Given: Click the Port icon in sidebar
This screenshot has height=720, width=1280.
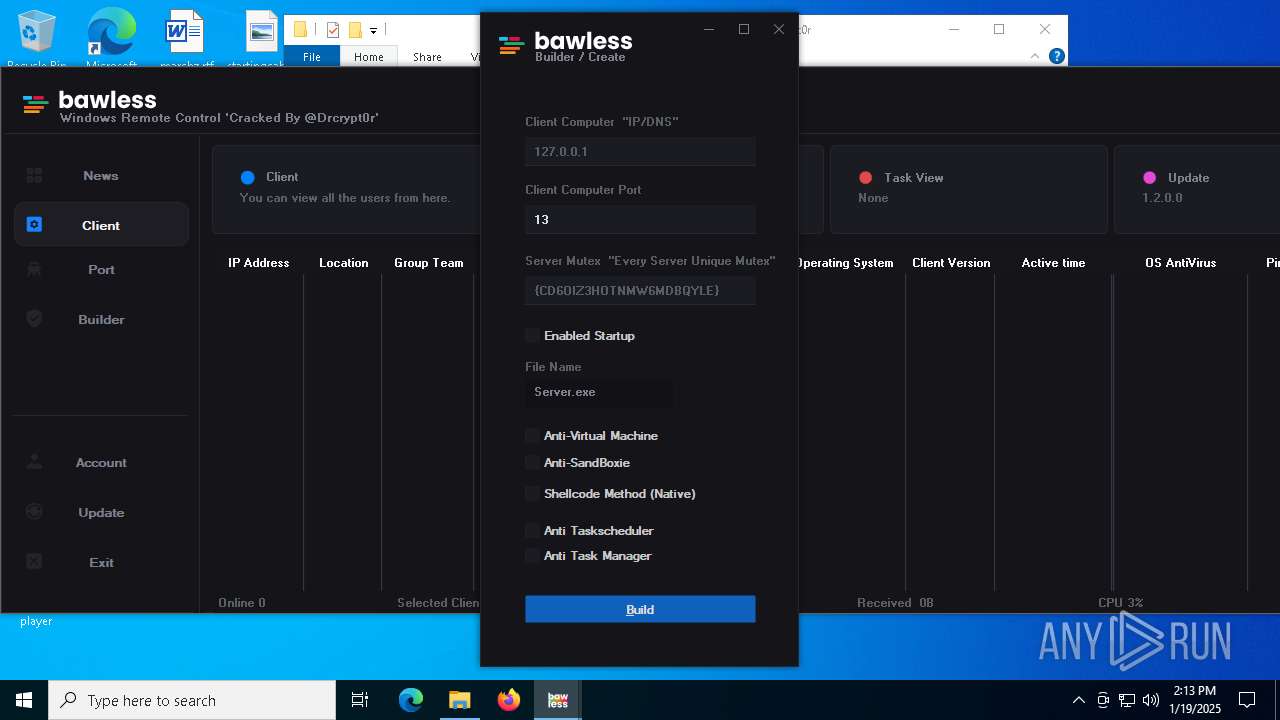Looking at the screenshot, I should coord(34,269).
